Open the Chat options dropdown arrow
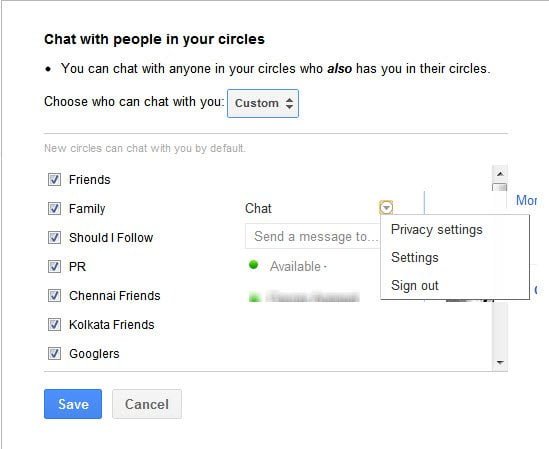The image size is (549, 449). coord(386,208)
